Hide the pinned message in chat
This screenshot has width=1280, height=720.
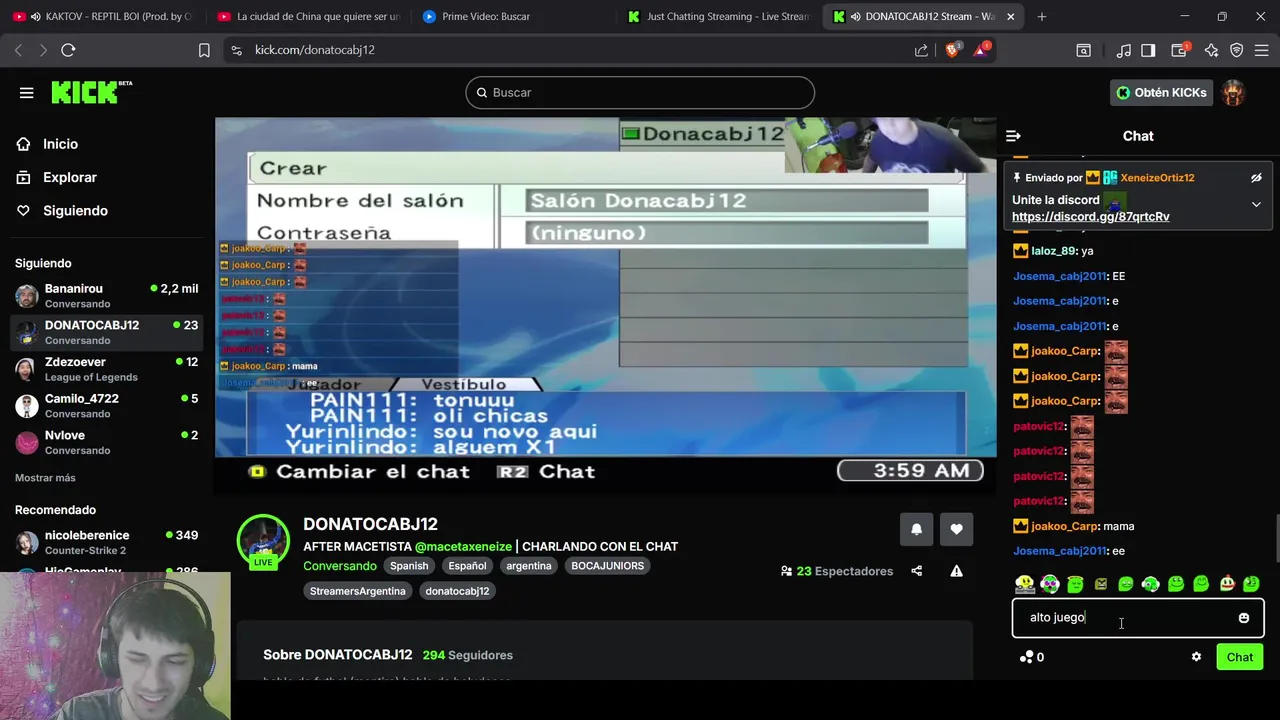pos(1256,178)
